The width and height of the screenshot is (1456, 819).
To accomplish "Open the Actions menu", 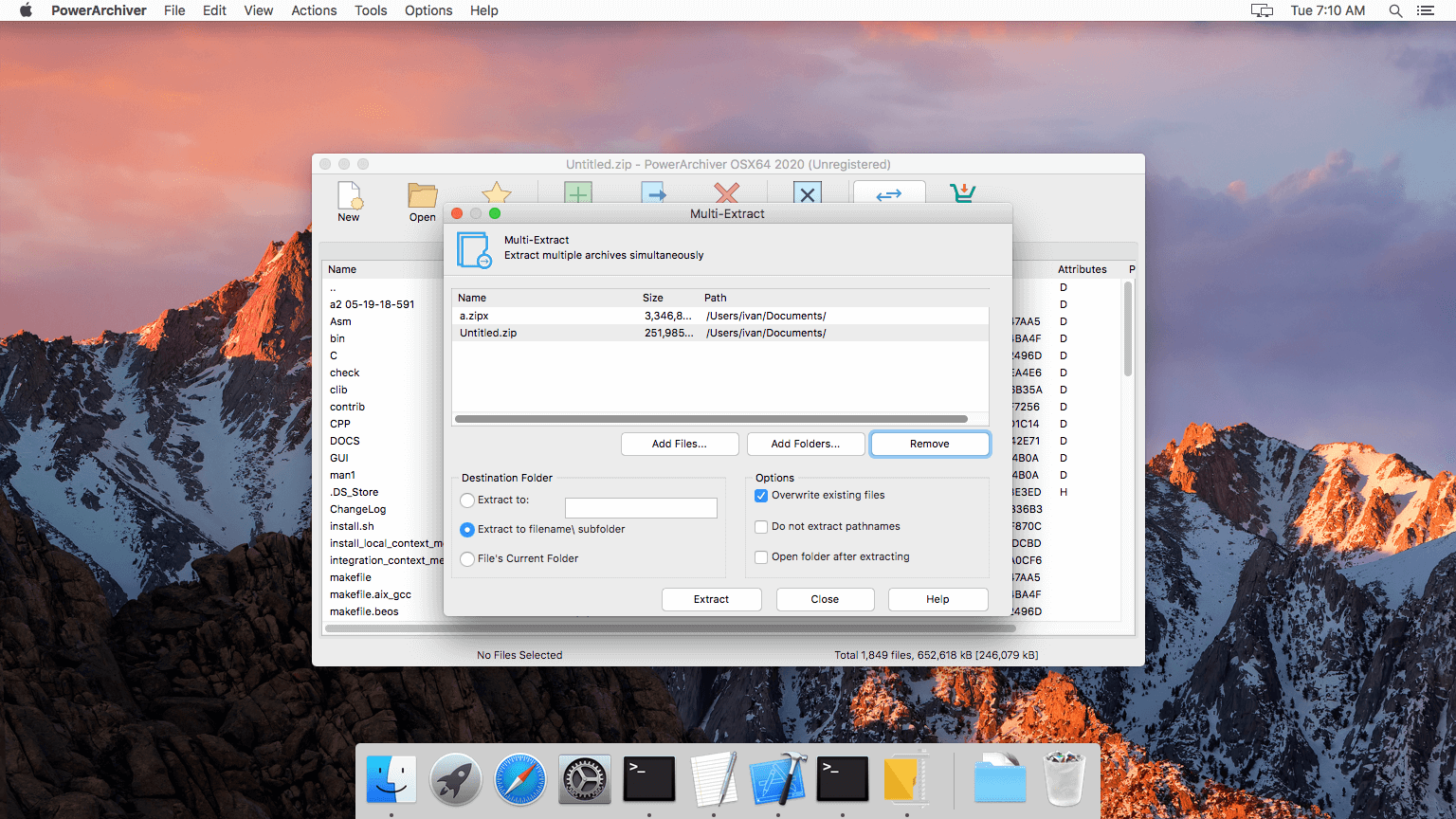I will click(314, 10).
